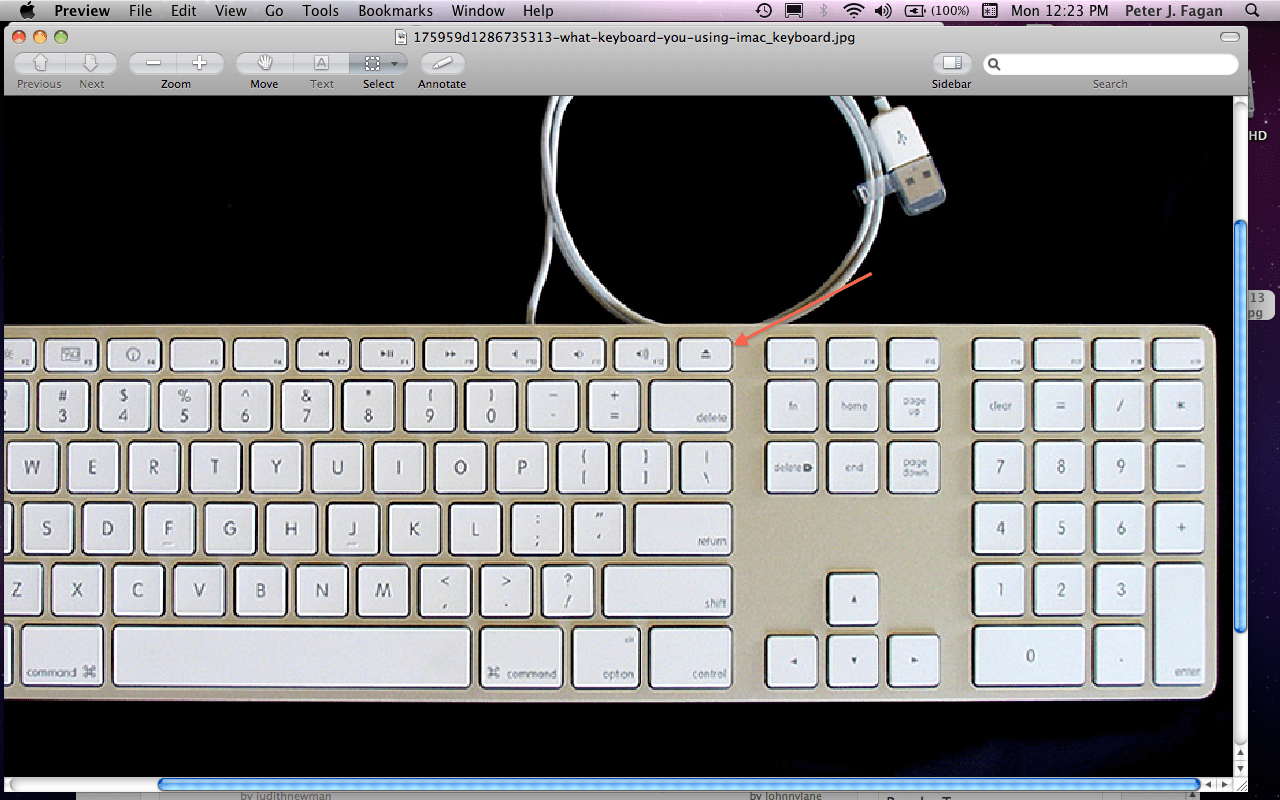
Task: Click inside the Search field
Action: point(1110,63)
